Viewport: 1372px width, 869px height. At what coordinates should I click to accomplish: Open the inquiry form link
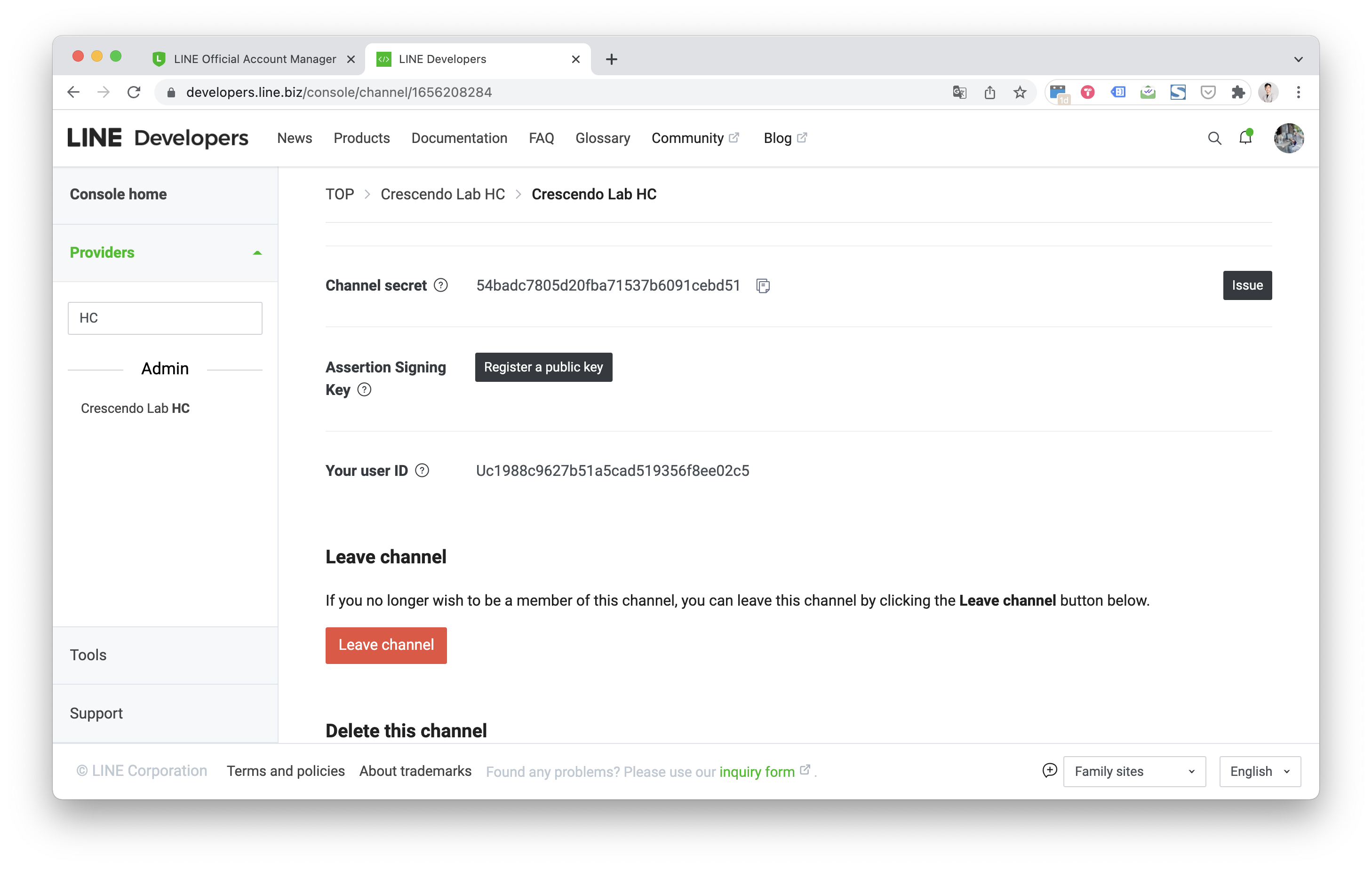click(x=757, y=772)
